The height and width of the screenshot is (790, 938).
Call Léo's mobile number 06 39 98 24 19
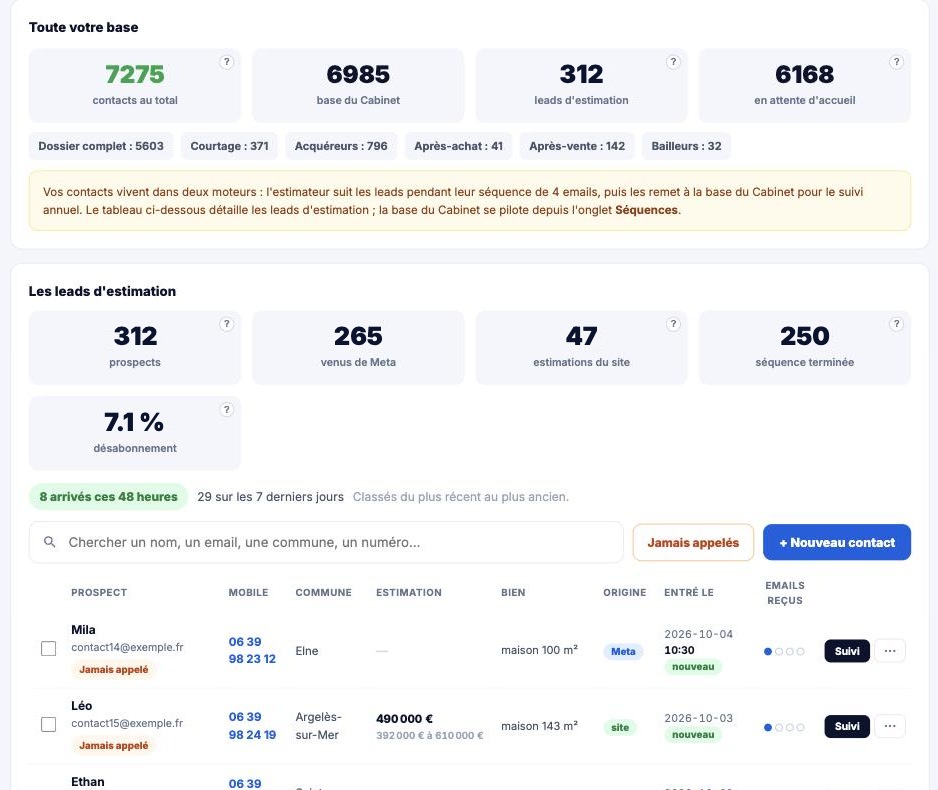click(252, 725)
